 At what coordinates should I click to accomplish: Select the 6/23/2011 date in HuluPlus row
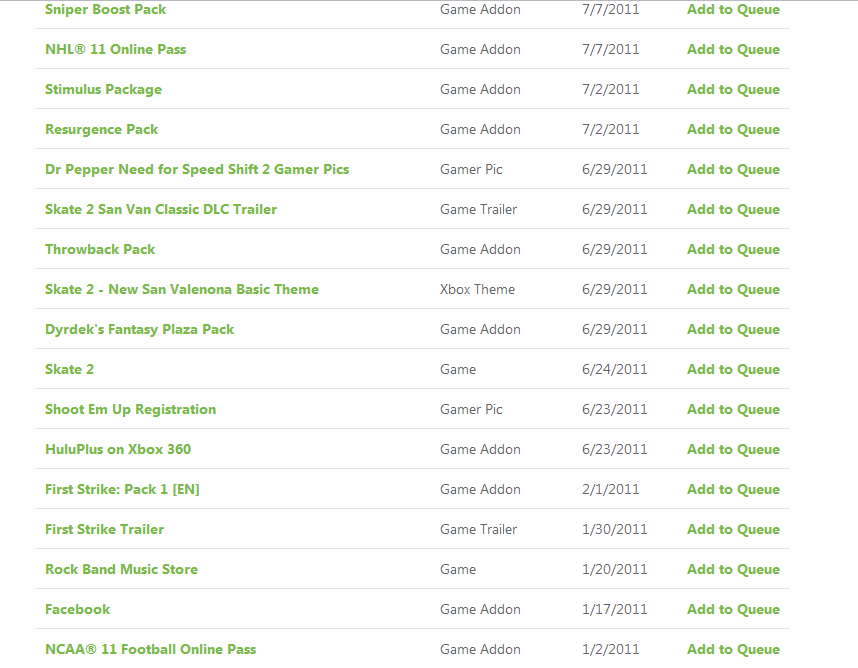click(614, 449)
